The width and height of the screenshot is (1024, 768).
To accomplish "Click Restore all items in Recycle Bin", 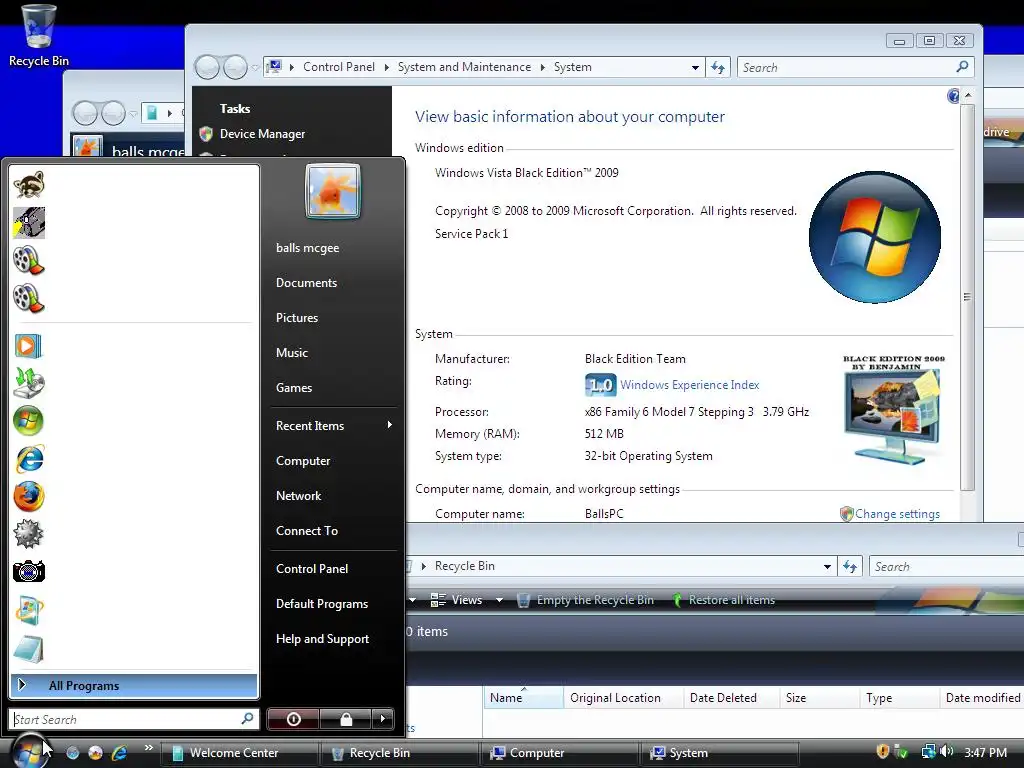I will [x=723, y=600].
